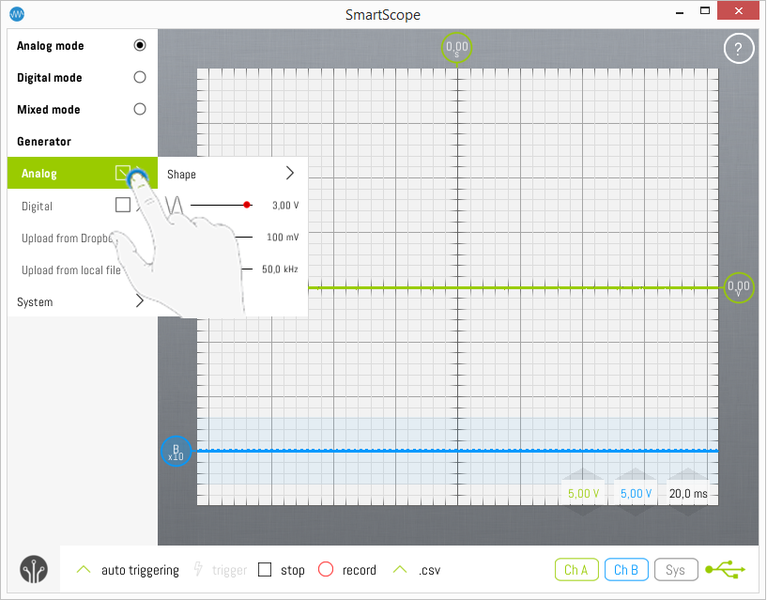Viewport: 767px width, 600px height.
Task: Click the help question mark icon
Action: point(738,49)
